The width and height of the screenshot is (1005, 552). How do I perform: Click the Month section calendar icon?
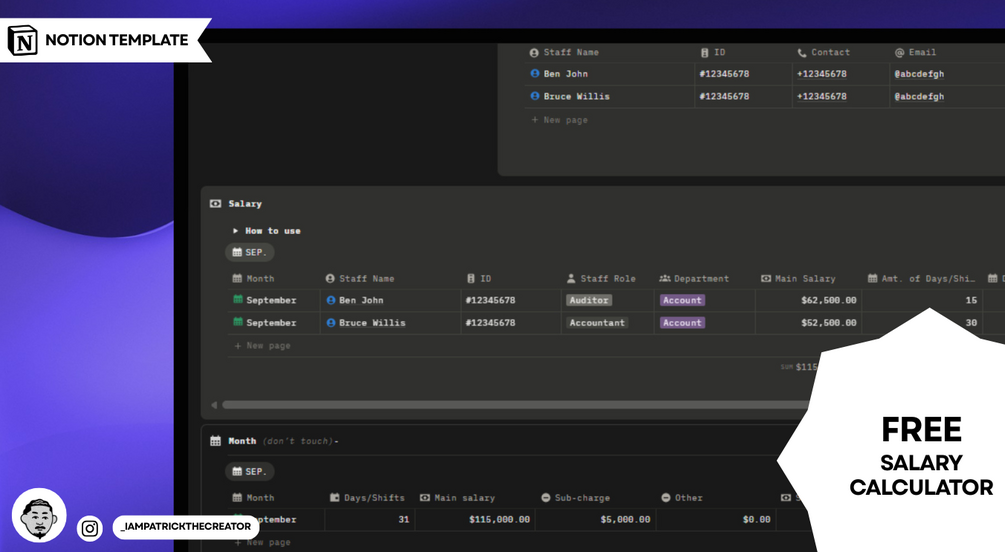tap(215, 441)
